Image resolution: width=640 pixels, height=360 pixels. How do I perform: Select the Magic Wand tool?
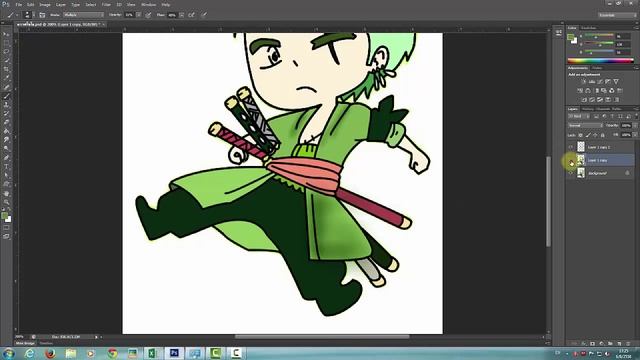pos(6,60)
